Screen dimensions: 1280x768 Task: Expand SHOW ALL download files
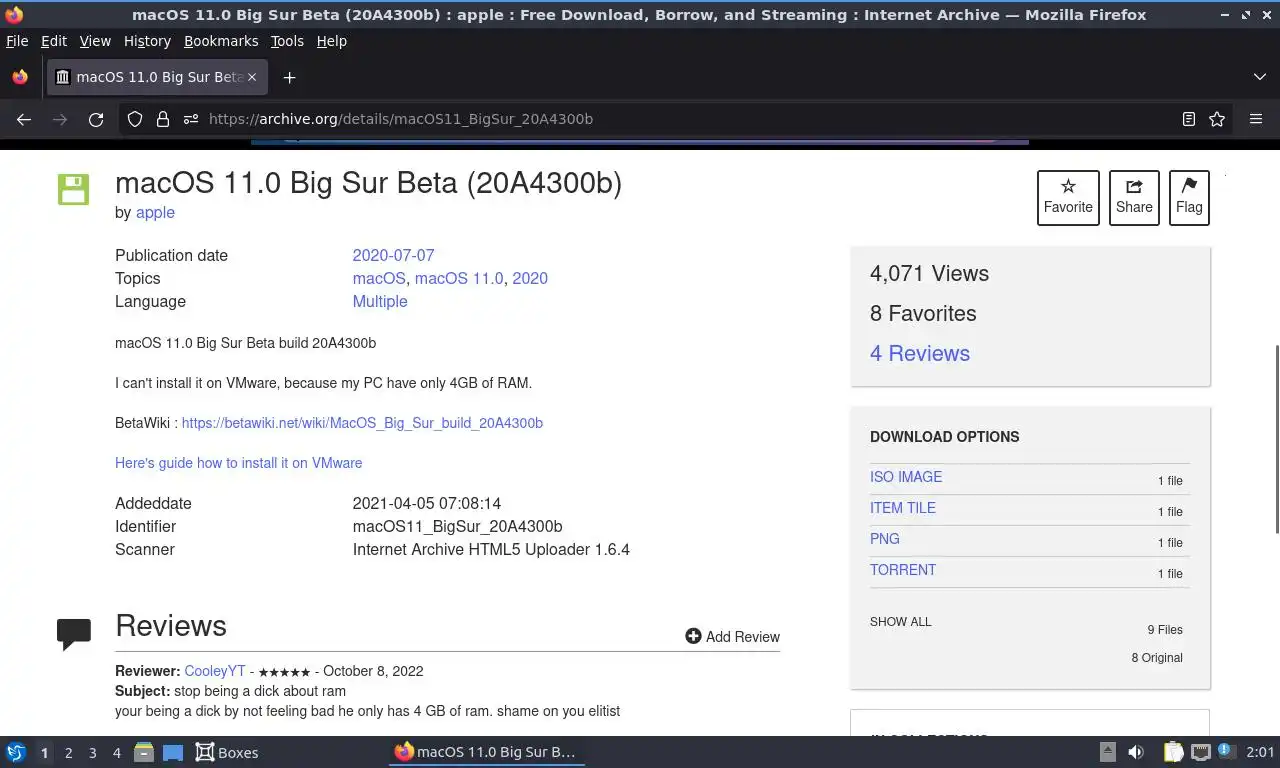pos(900,622)
